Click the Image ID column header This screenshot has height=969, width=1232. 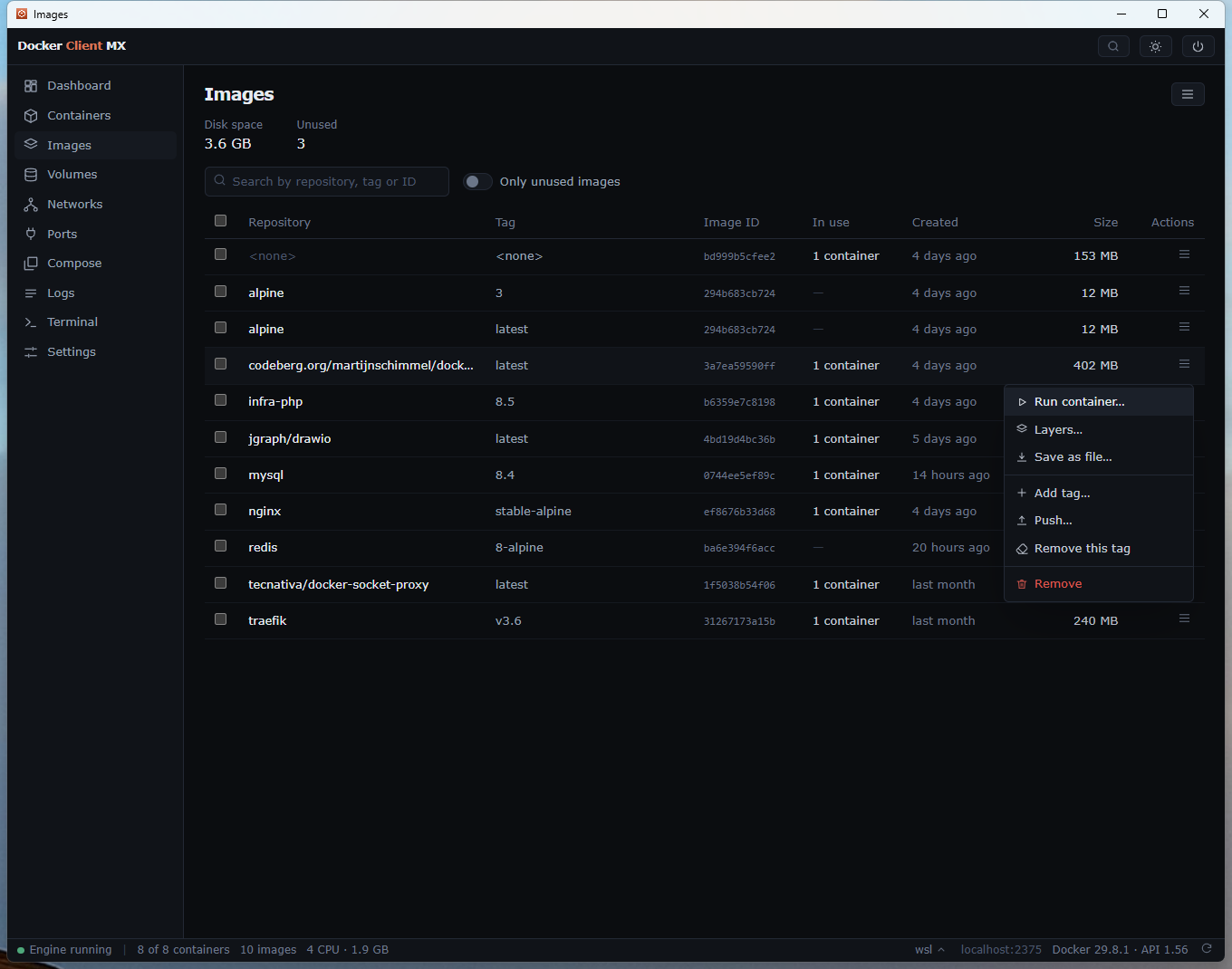tap(731, 222)
